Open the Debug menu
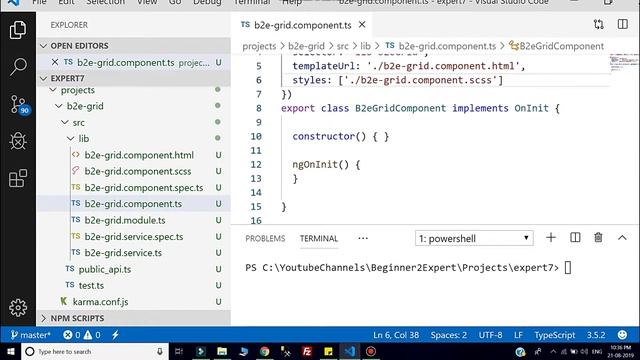The image size is (640, 360). point(207,2)
